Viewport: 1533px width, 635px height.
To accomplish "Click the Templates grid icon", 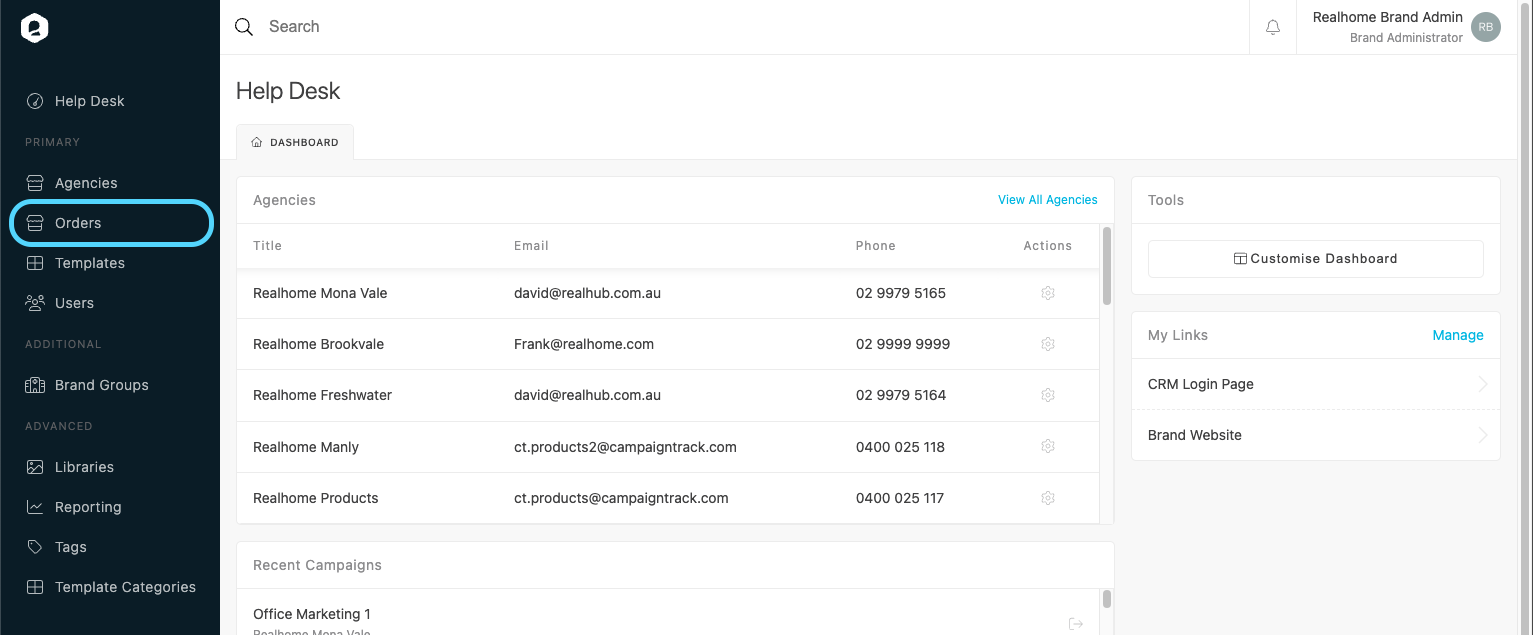I will click(x=35, y=263).
